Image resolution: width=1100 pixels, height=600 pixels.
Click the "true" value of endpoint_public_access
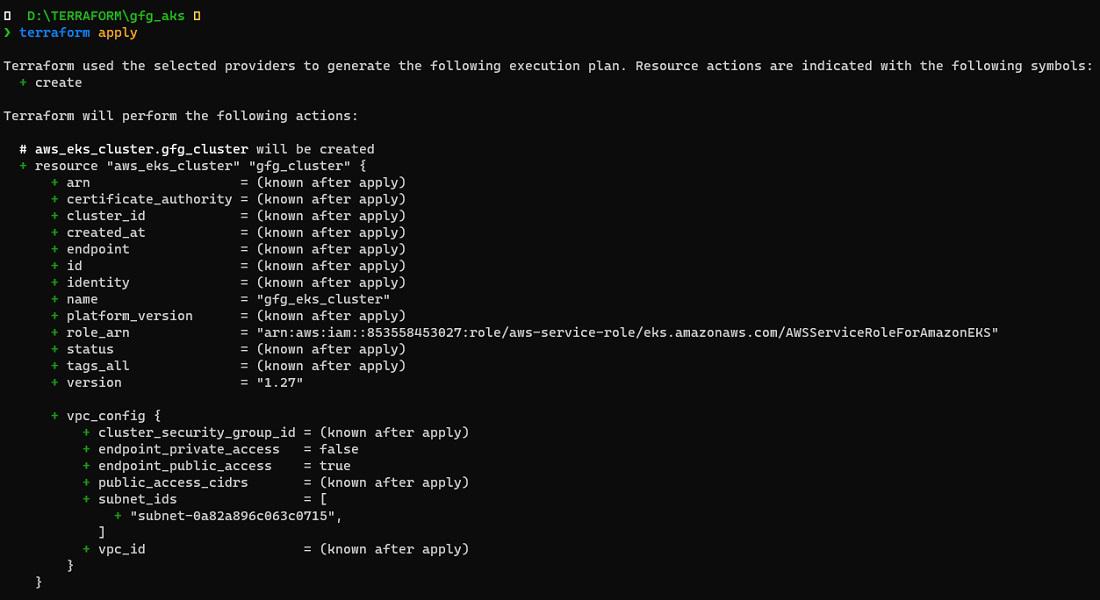coord(335,466)
